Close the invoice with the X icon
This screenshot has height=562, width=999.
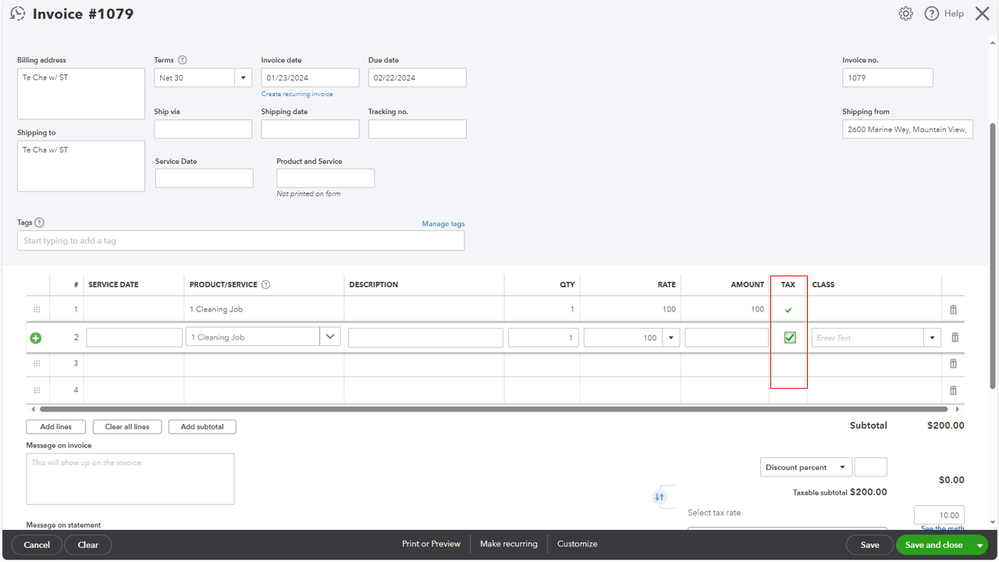(982, 13)
